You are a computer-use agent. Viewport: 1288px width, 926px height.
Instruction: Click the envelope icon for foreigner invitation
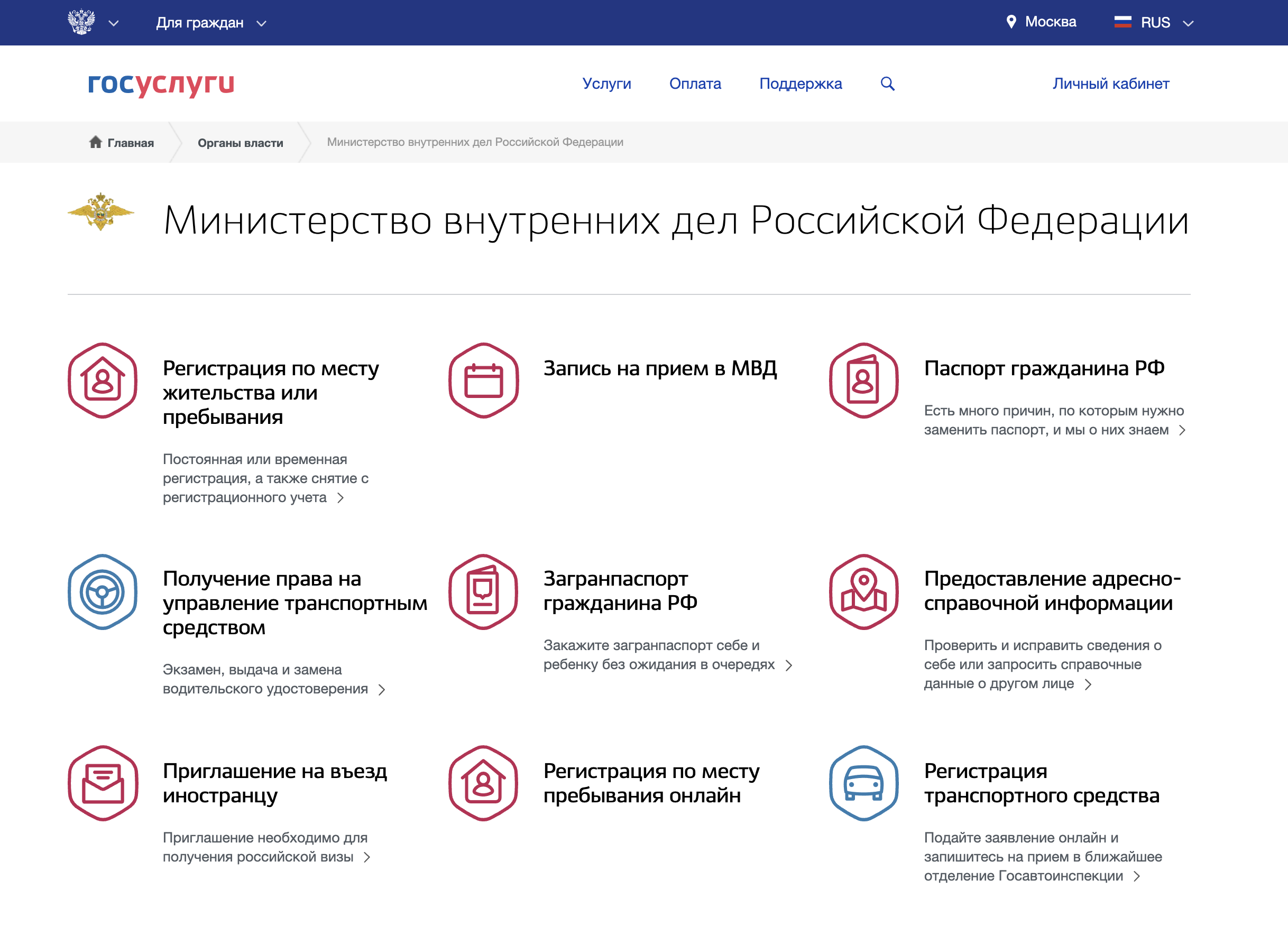[103, 784]
